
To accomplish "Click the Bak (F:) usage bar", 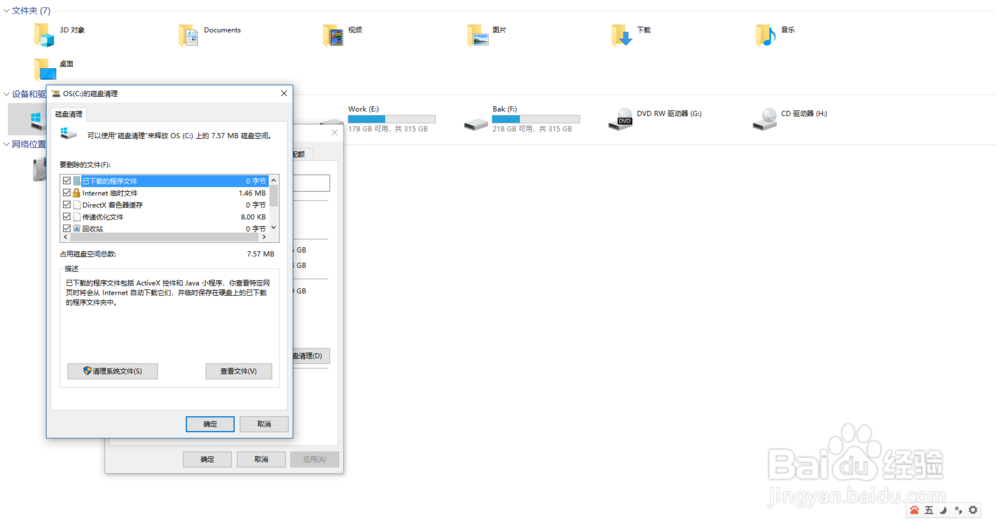I will click(536, 119).
